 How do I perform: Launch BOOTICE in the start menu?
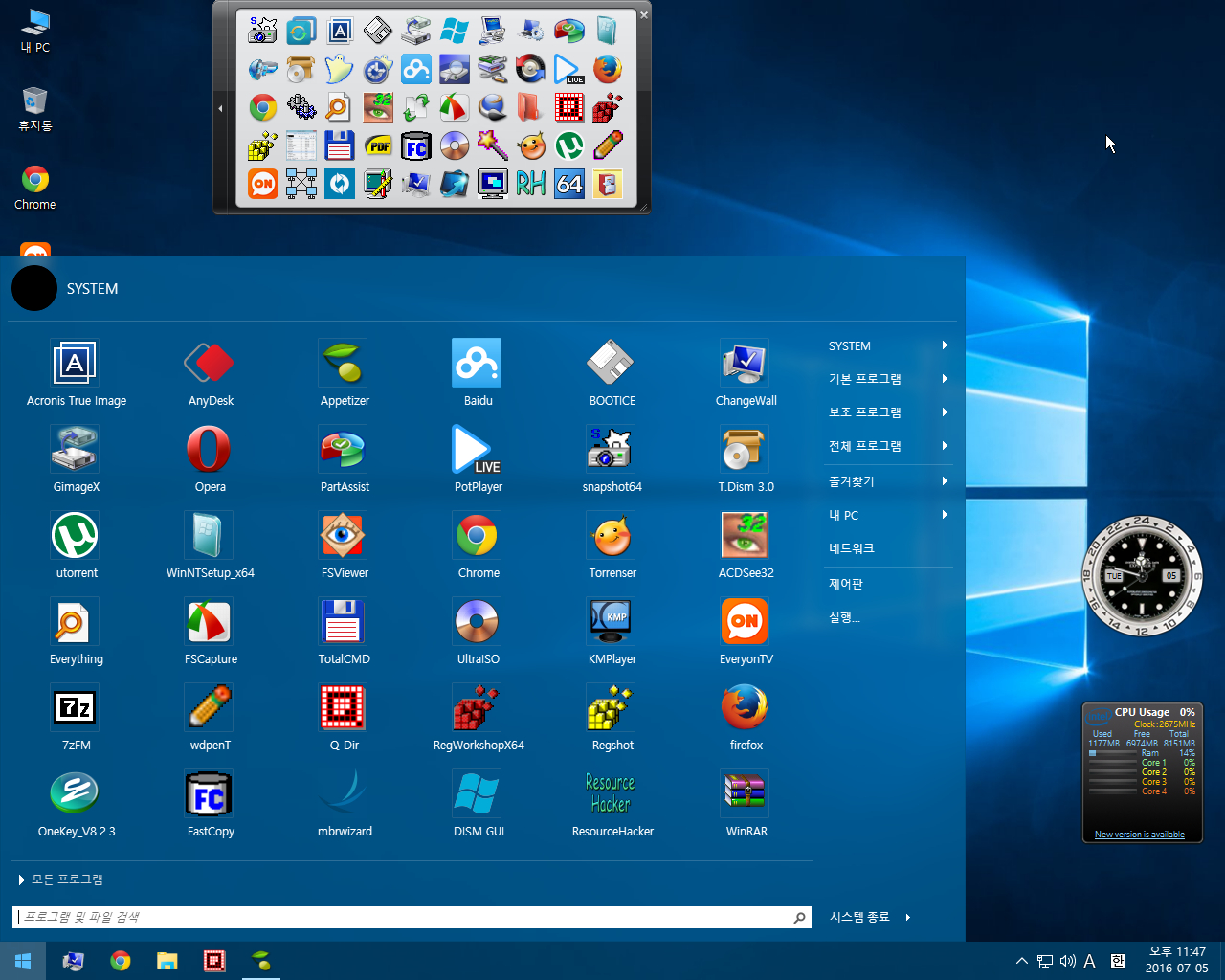point(612,373)
